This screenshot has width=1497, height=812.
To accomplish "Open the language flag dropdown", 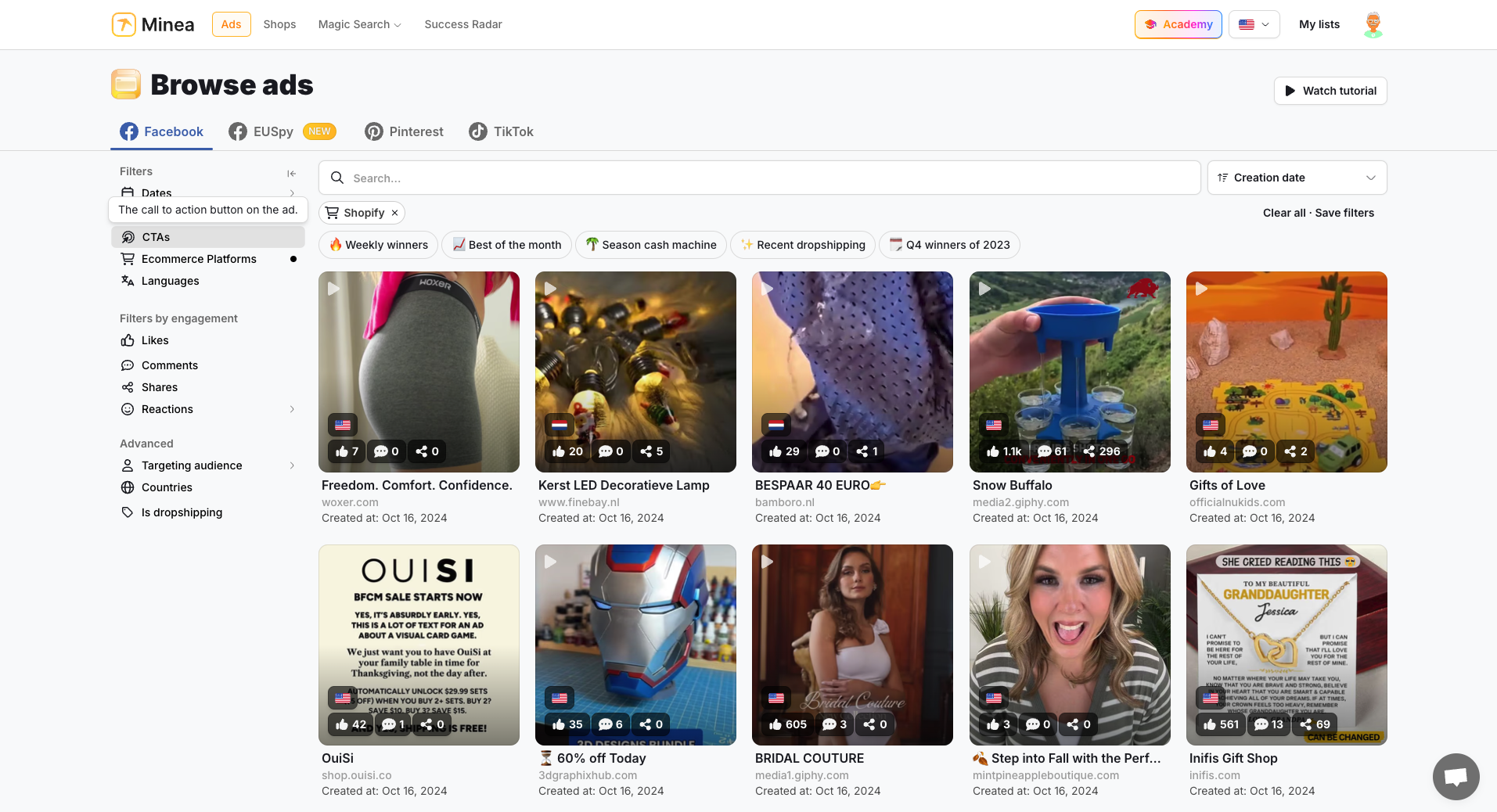I will [1254, 24].
